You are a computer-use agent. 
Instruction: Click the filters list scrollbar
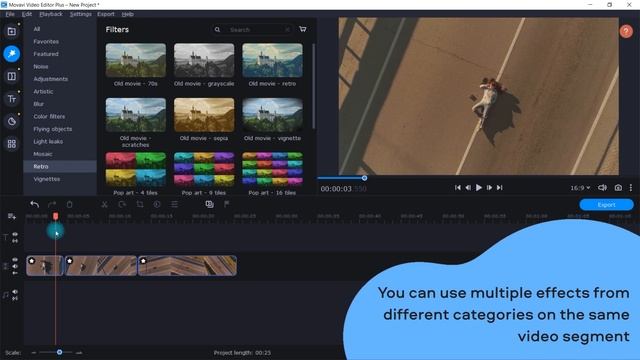coord(313,86)
